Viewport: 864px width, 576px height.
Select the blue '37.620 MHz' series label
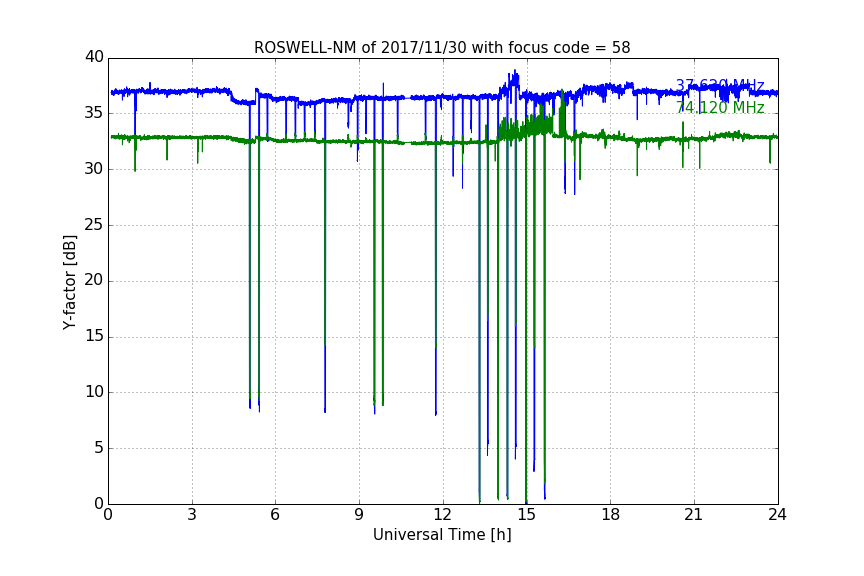(x=720, y=86)
